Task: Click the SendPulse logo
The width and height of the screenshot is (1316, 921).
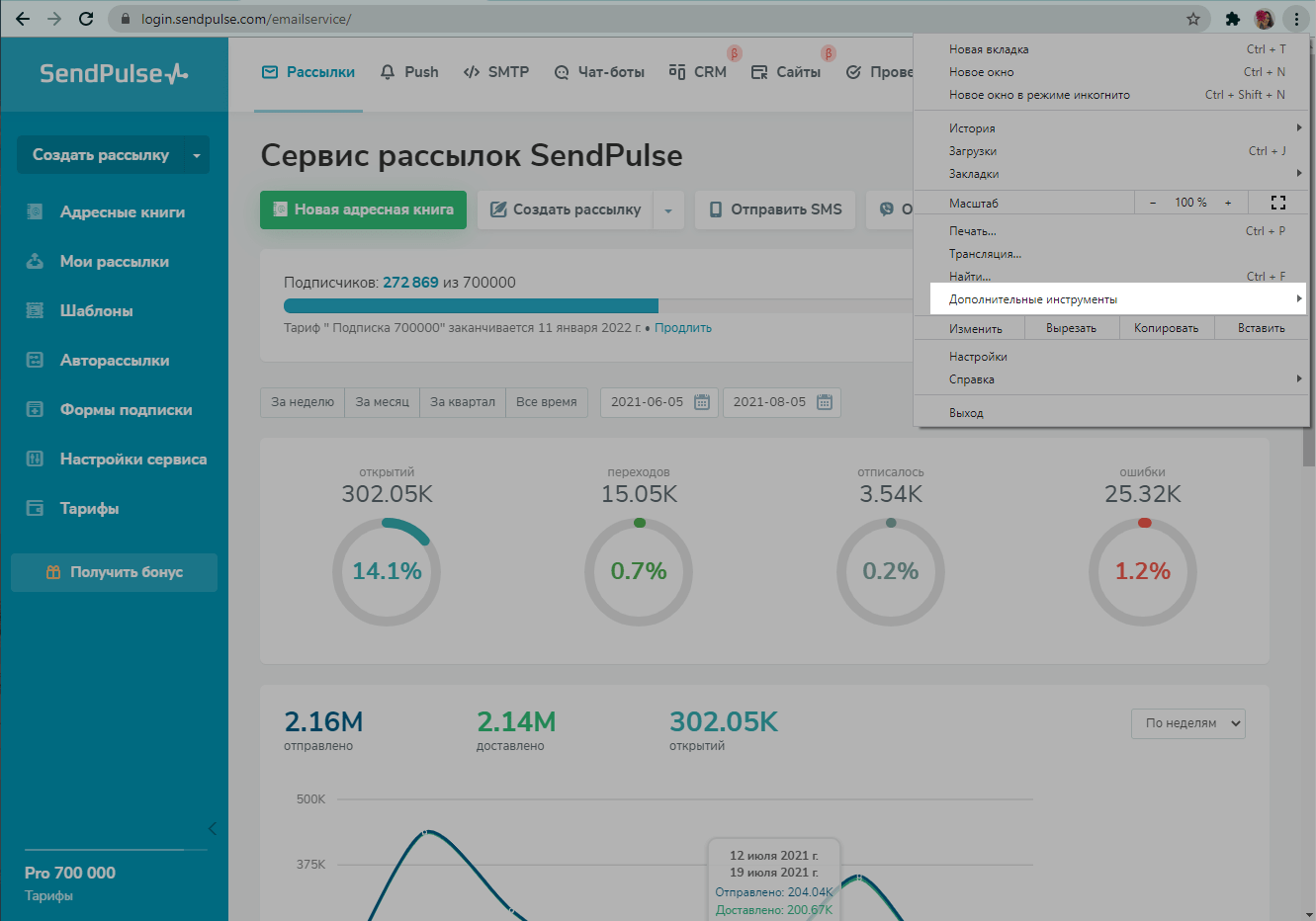Action: tap(114, 73)
